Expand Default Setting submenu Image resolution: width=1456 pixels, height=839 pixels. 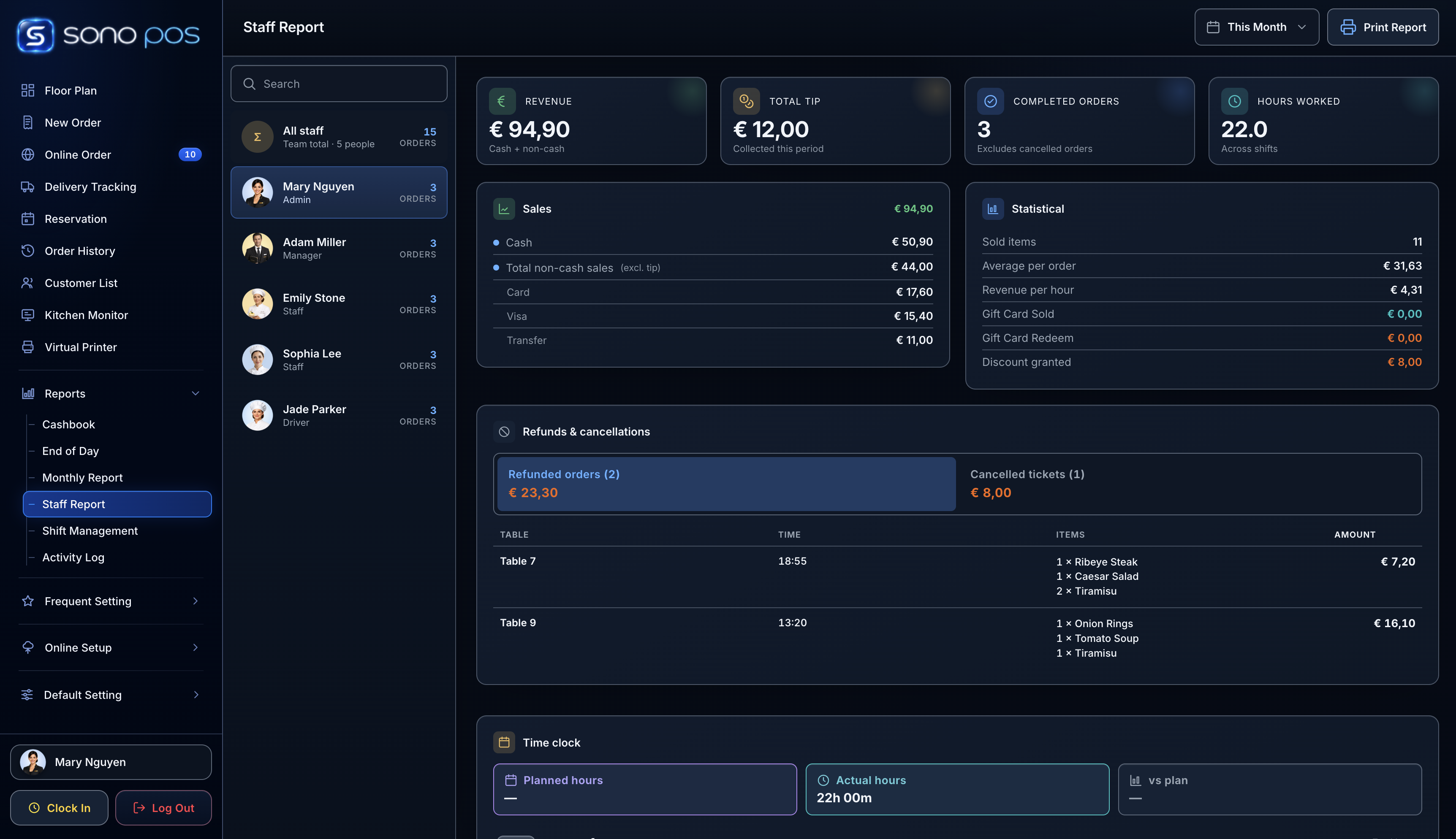pos(196,695)
